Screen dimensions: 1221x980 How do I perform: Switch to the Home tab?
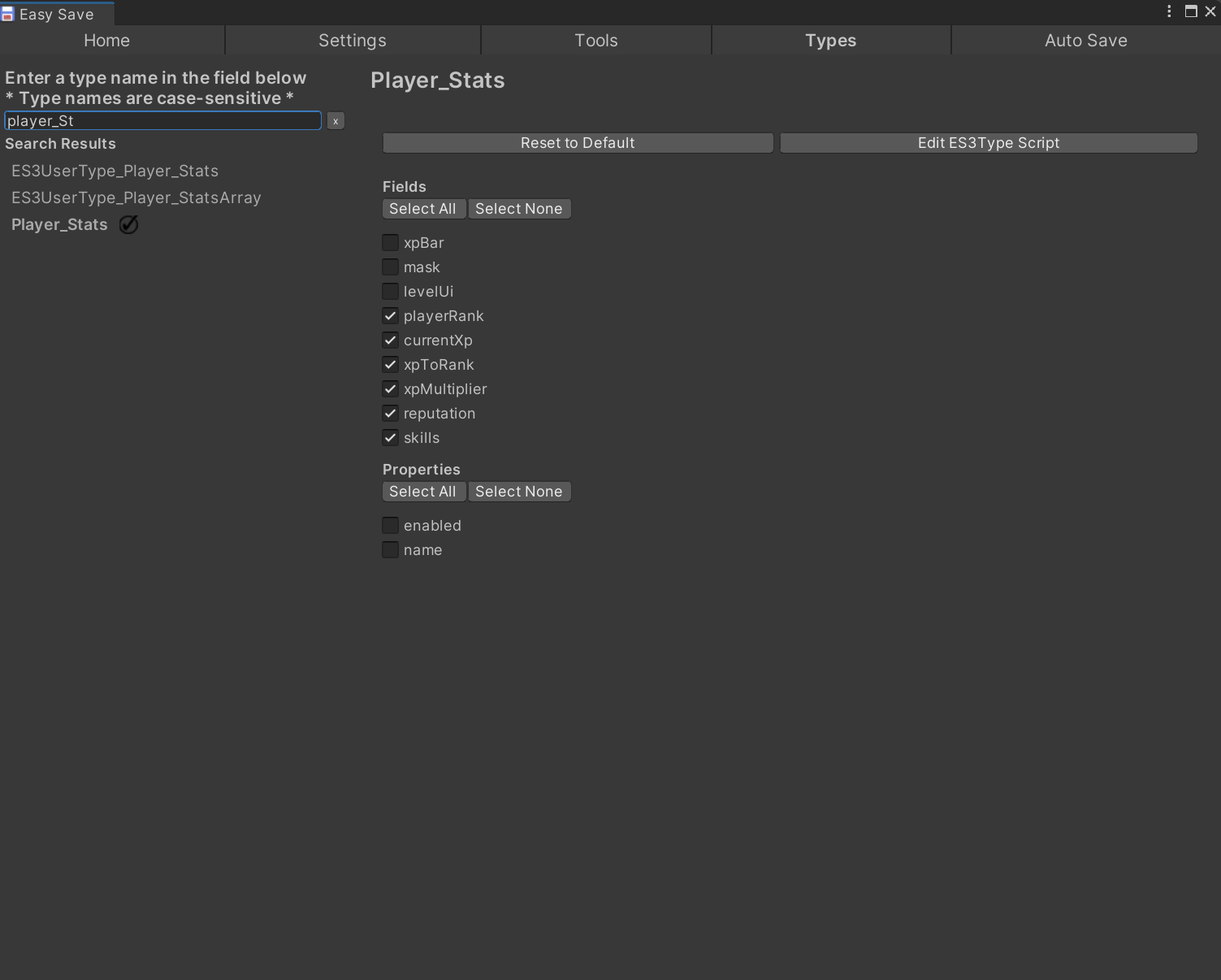pos(112,41)
